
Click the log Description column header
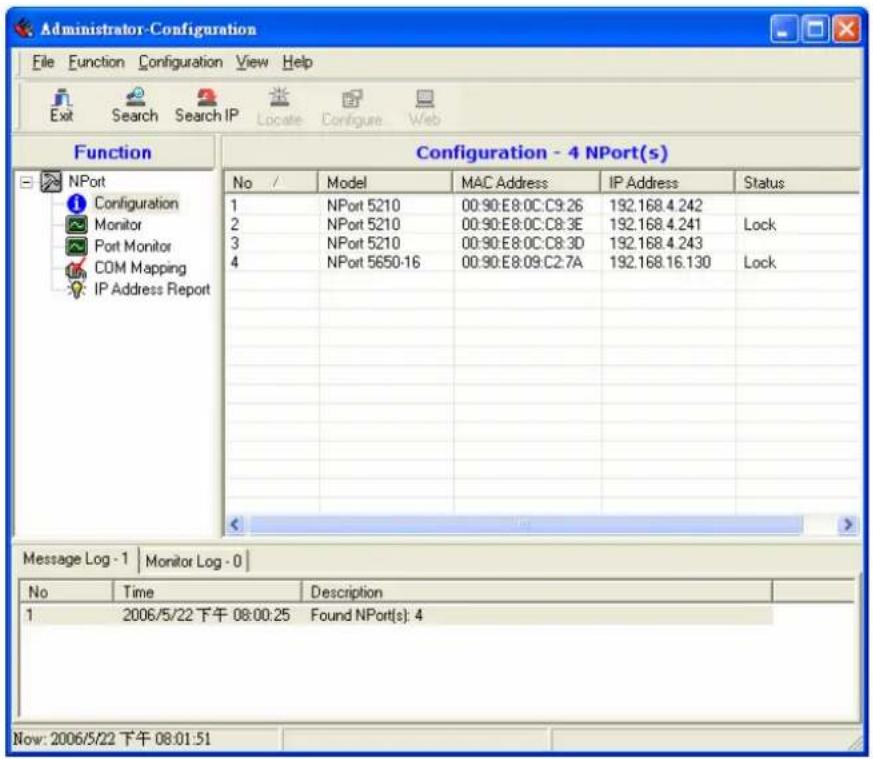pos(537,591)
